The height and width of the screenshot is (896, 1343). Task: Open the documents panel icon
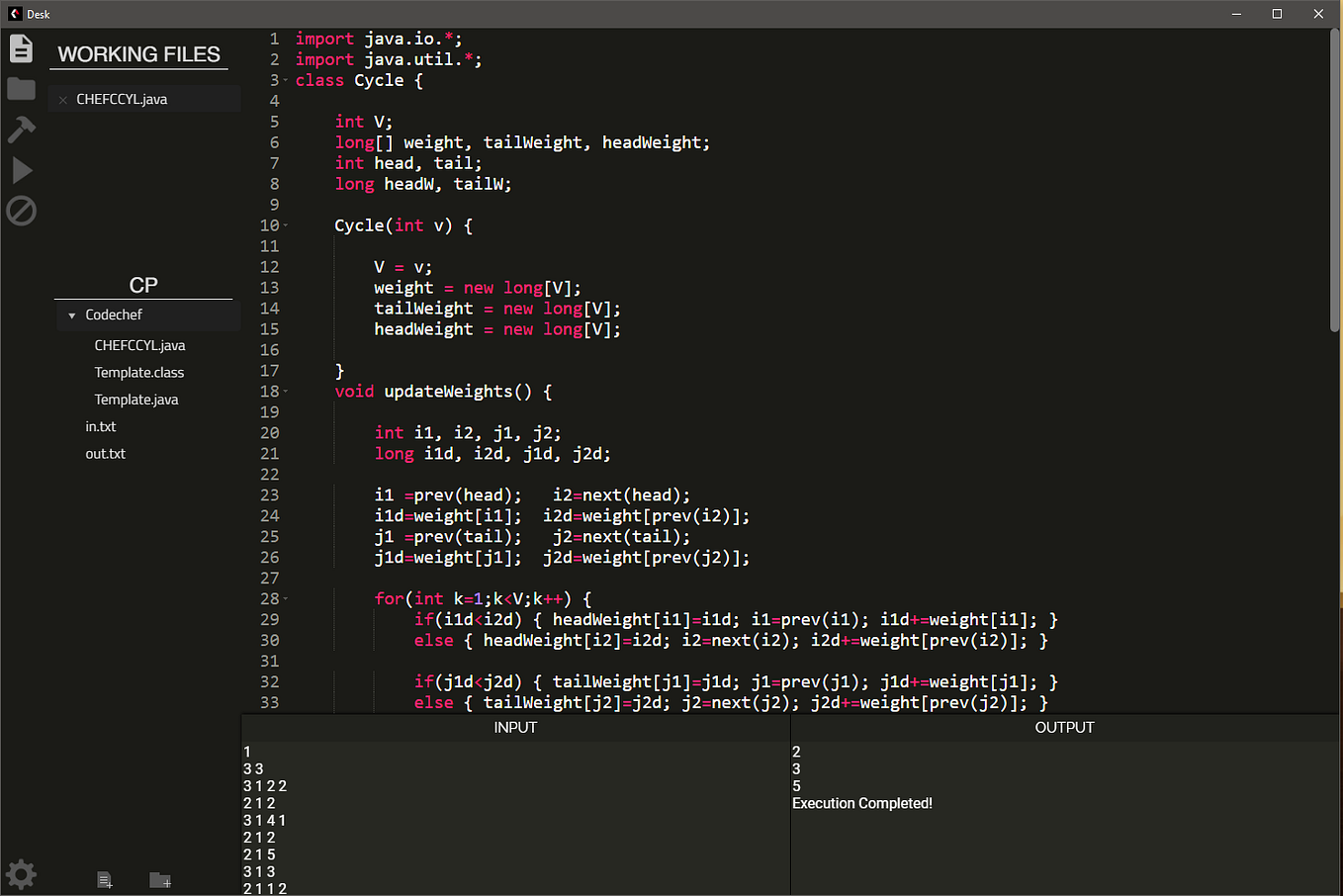tap(21, 47)
